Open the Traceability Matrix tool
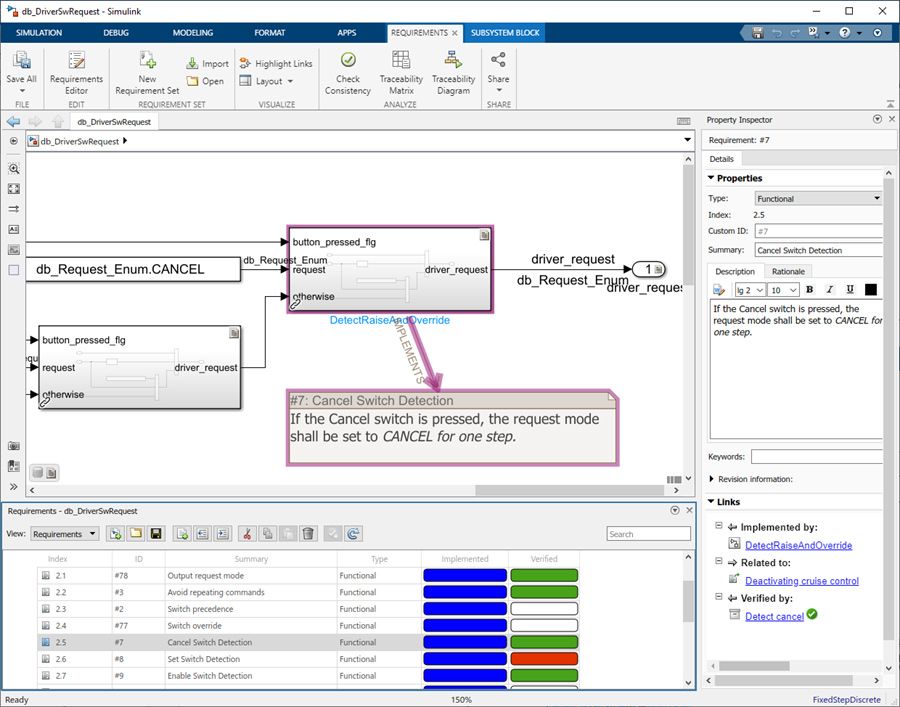This screenshot has height=707, width=900. pyautogui.click(x=401, y=72)
